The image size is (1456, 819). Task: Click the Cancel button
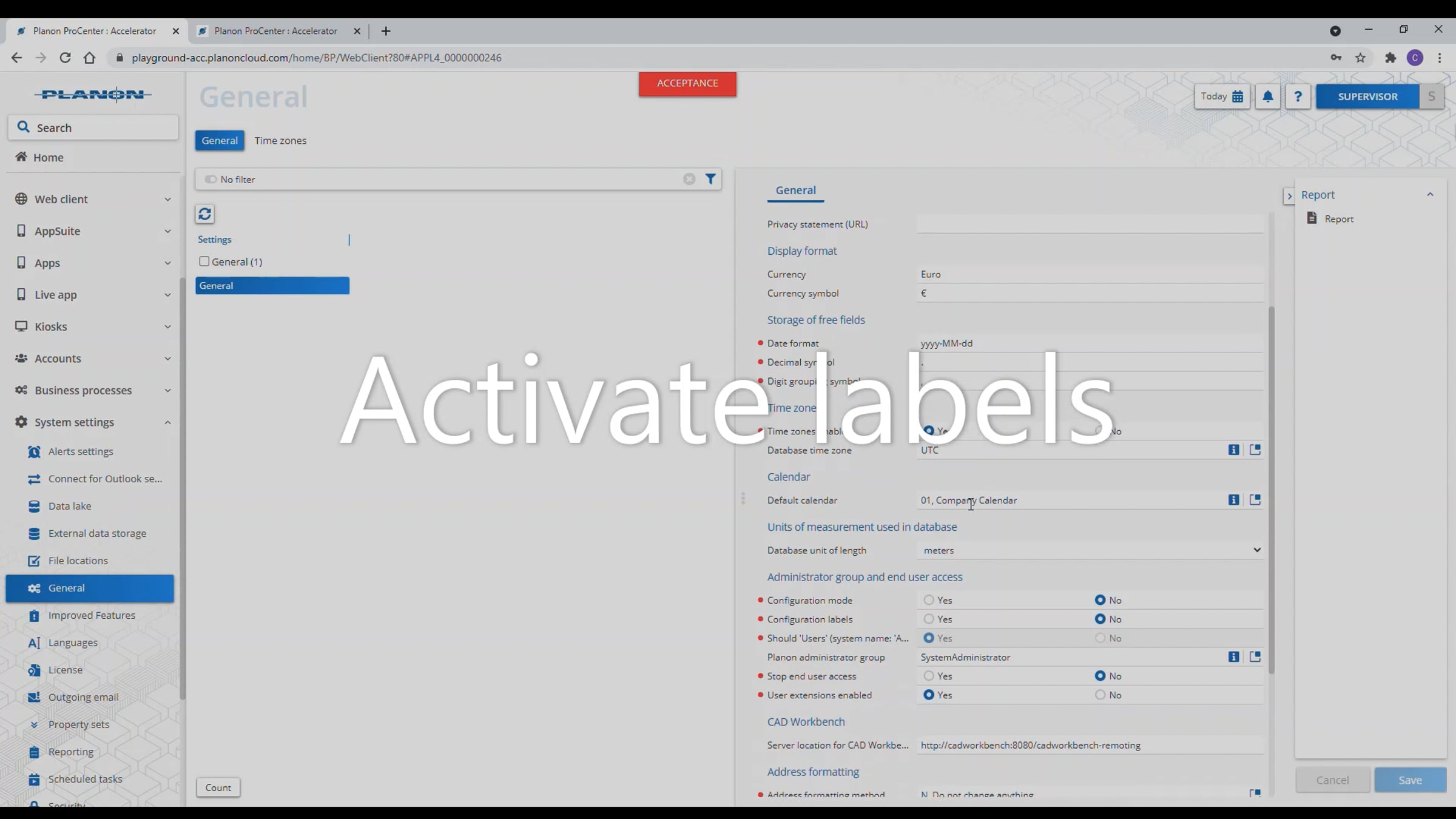1332,780
